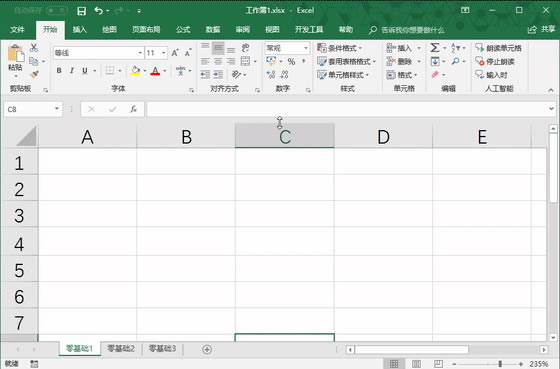
Task: Open the font name dropdown
Action: pos(140,53)
